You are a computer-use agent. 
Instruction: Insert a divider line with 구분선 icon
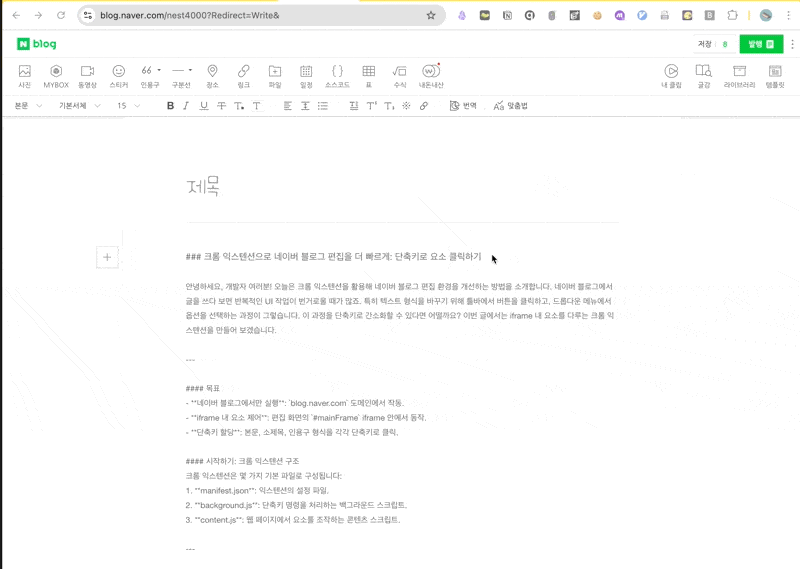[179, 76]
